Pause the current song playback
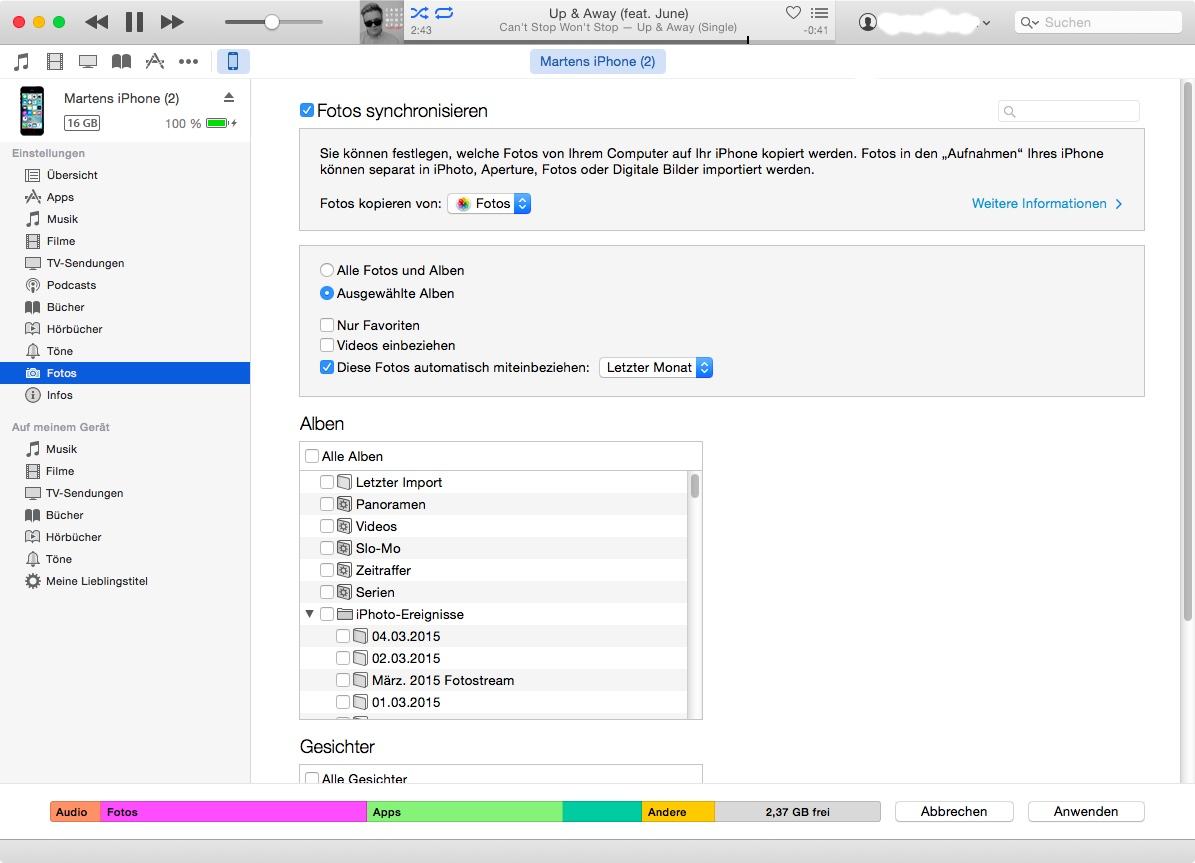Viewport: 1195px width, 863px height. tap(134, 22)
